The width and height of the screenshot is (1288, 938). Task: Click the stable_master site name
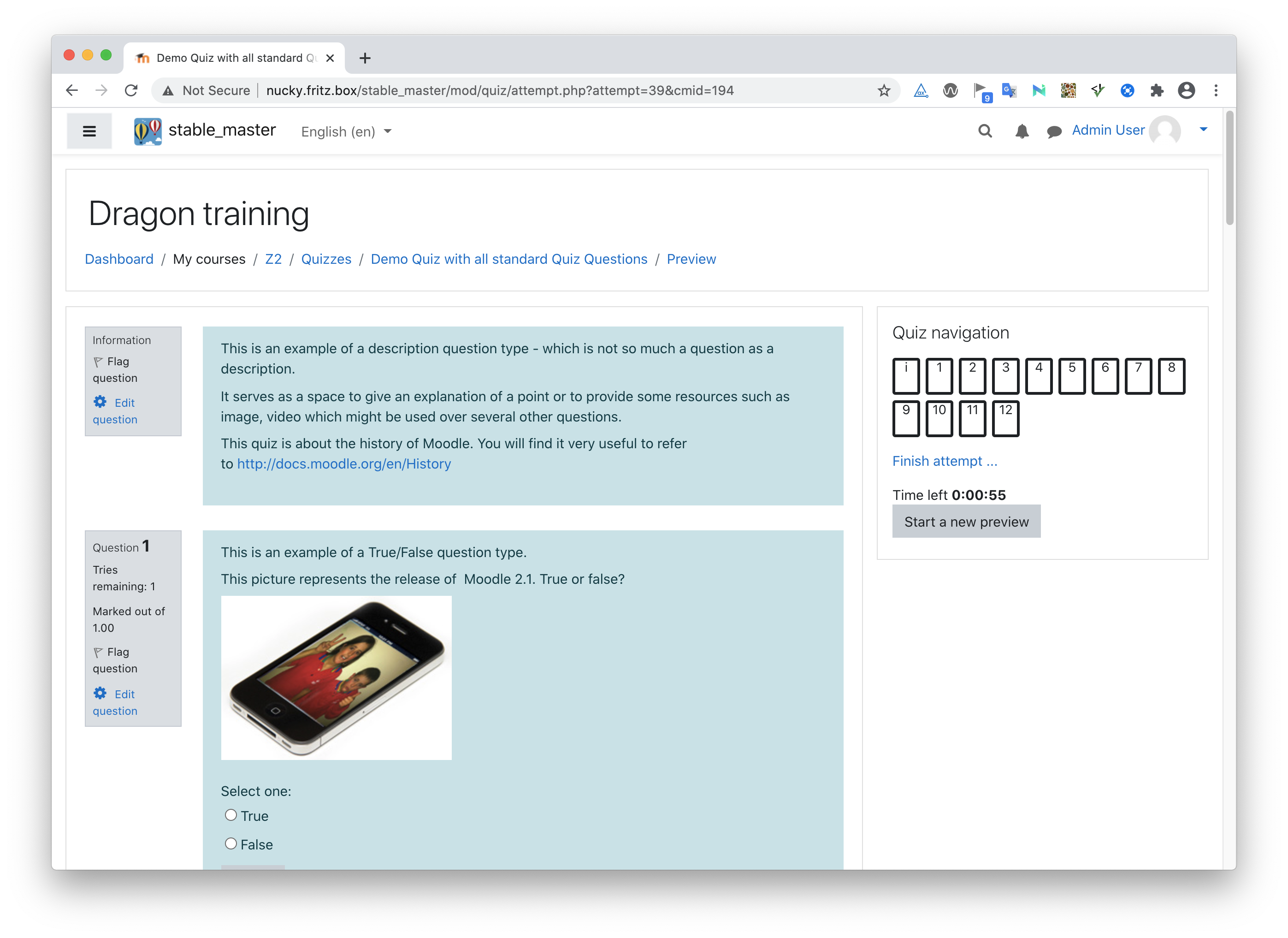[x=222, y=130]
